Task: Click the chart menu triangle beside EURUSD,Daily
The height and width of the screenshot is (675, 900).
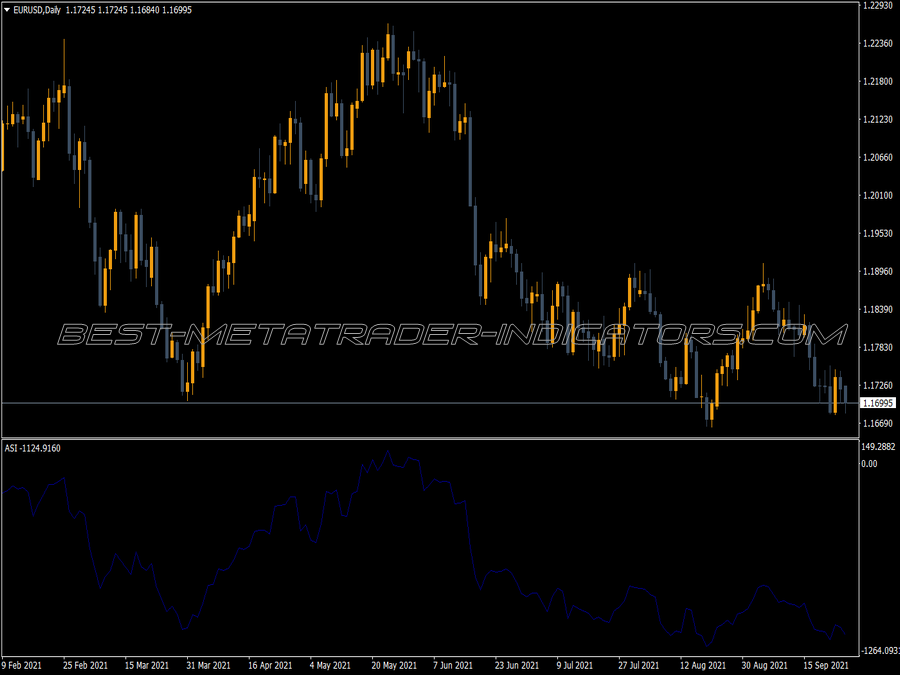Action: [x=7, y=10]
